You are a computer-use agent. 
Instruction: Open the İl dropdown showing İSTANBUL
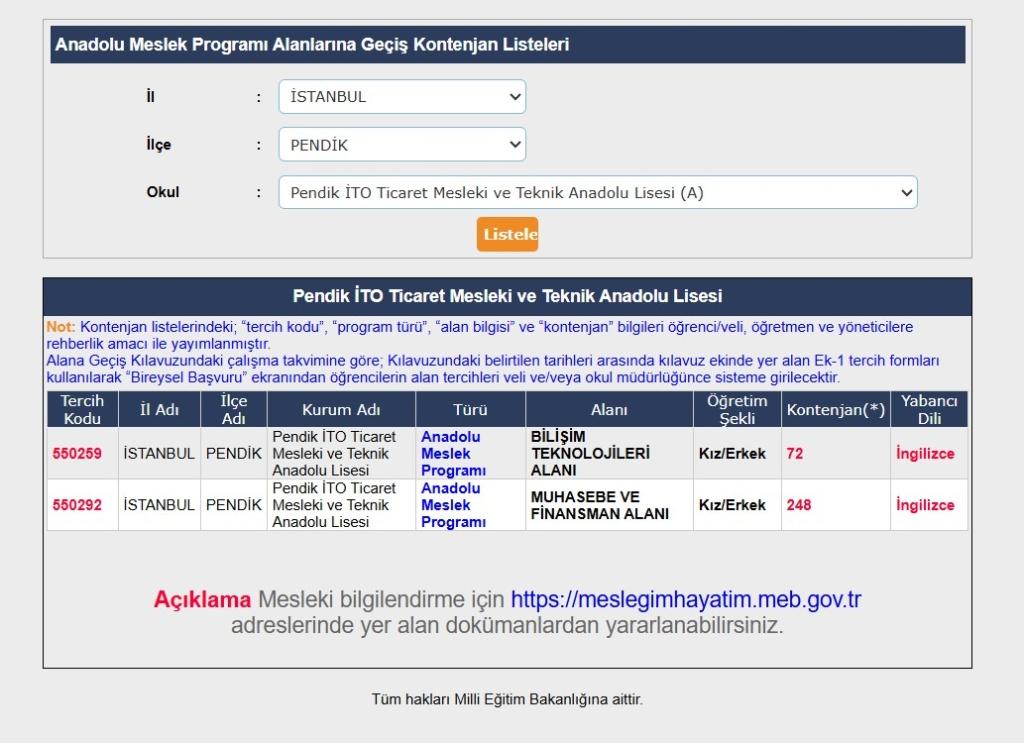(x=401, y=97)
